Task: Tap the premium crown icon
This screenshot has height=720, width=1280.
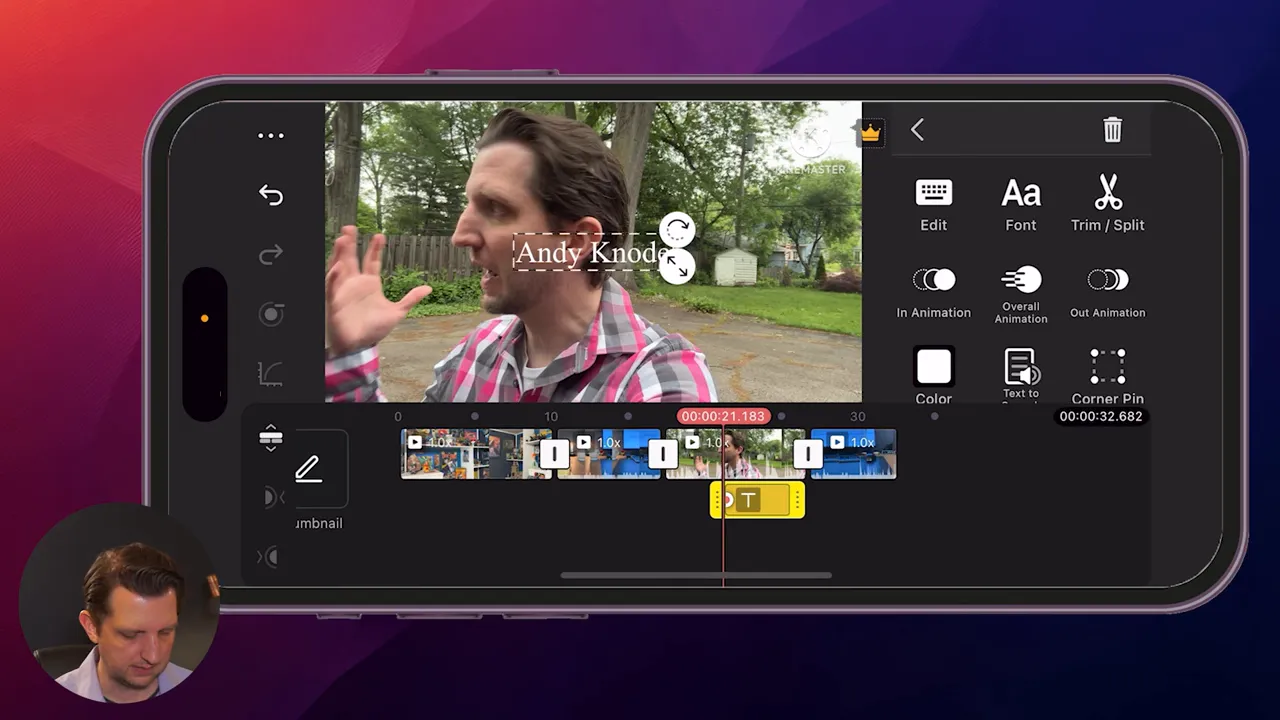Action: pyautogui.click(x=870, y=133)
